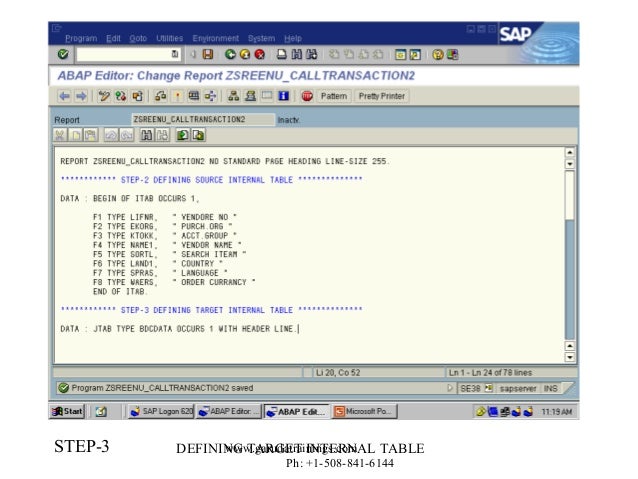Viewport: 638px width, 479px height.
Task: Click the Active/Inactive toggle icon
Action: 120,96
